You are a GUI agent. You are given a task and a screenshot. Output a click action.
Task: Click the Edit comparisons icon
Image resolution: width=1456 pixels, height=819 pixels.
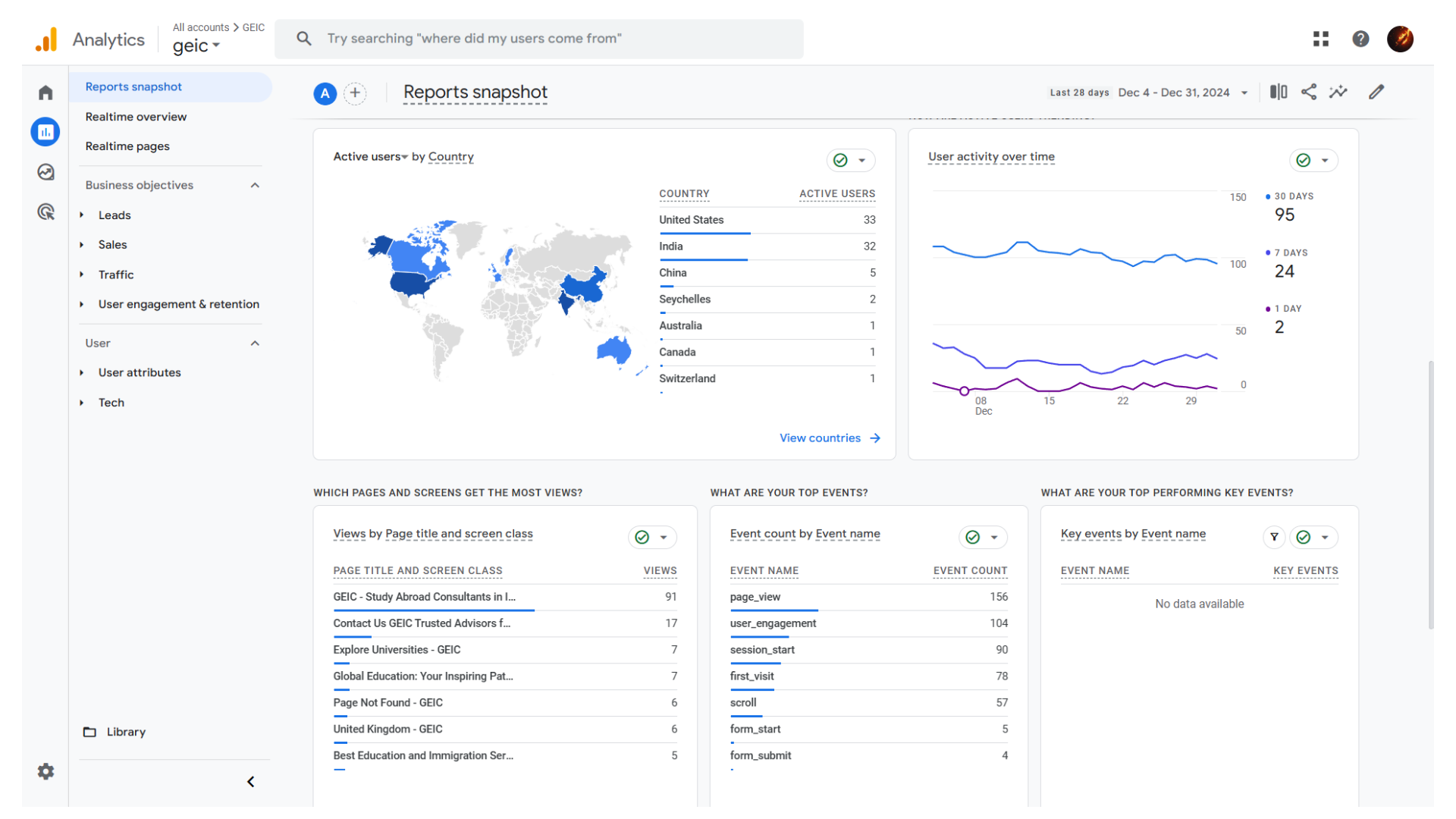coord(1279,92)
